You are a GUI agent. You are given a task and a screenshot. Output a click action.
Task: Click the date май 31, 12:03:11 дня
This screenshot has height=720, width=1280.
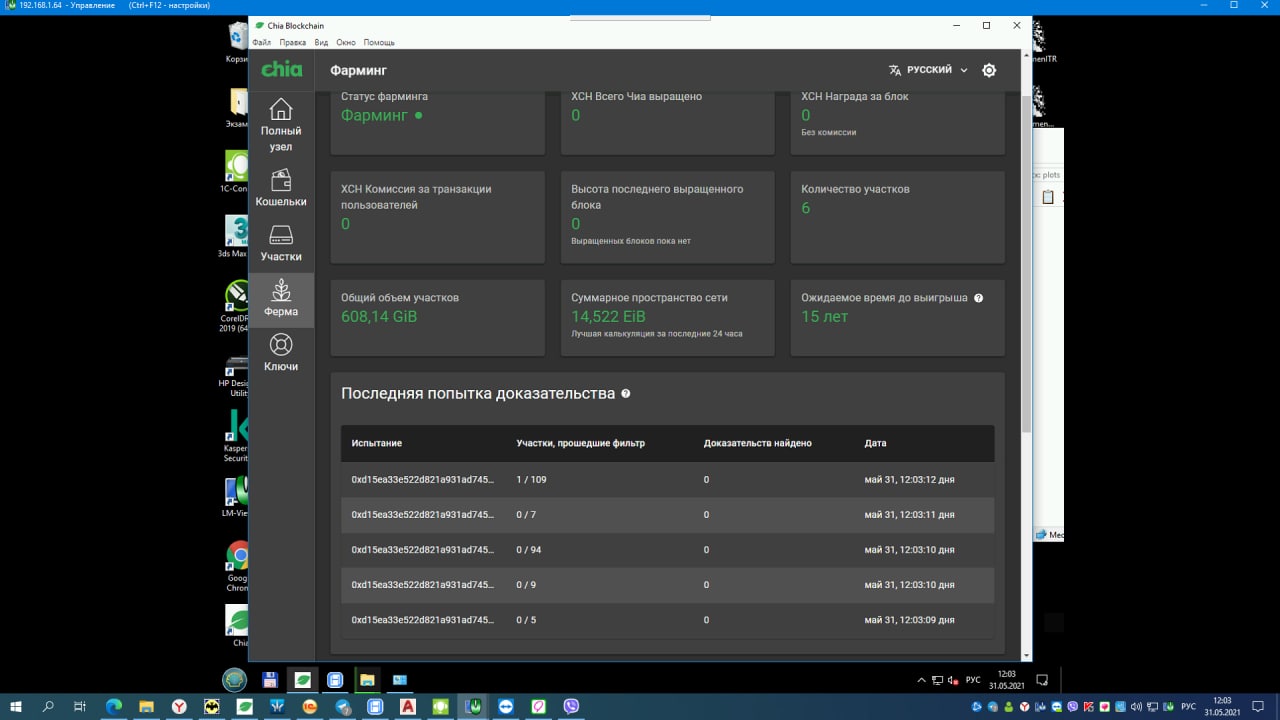click(909, 515)
